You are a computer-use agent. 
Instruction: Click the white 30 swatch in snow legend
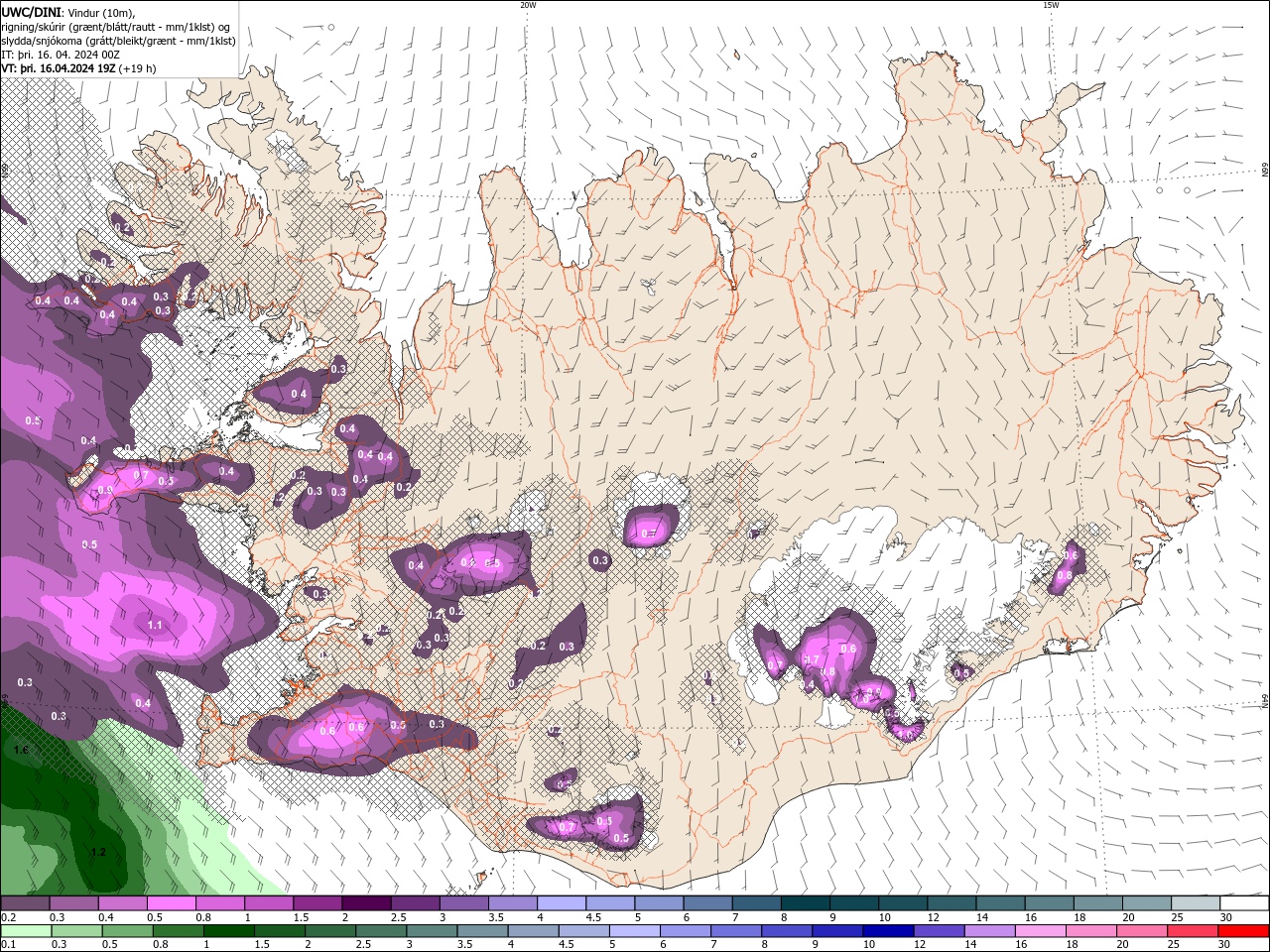1244,903
